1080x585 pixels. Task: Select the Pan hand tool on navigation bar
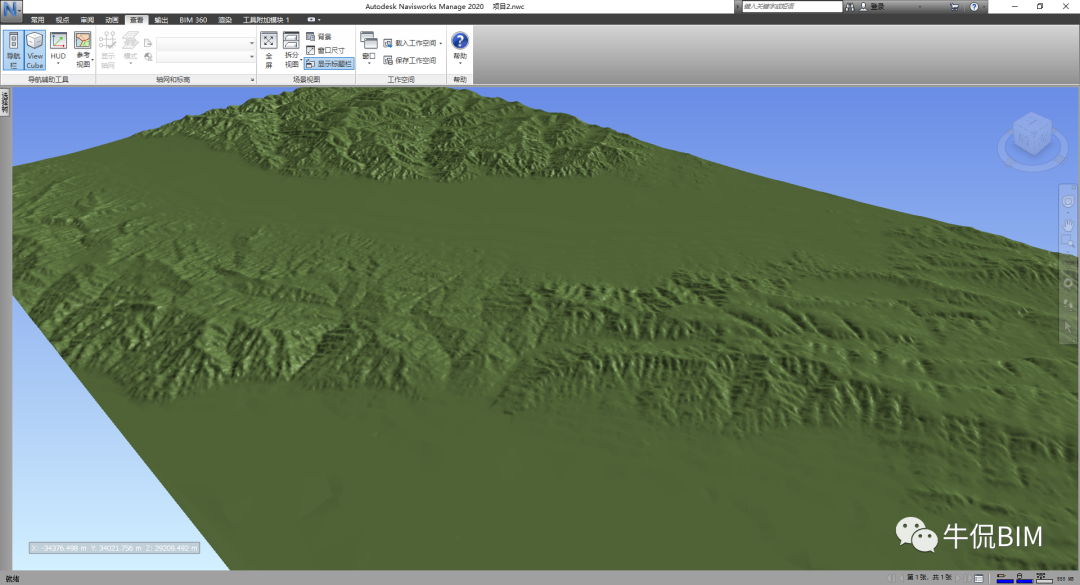[x=1067, y=225]
